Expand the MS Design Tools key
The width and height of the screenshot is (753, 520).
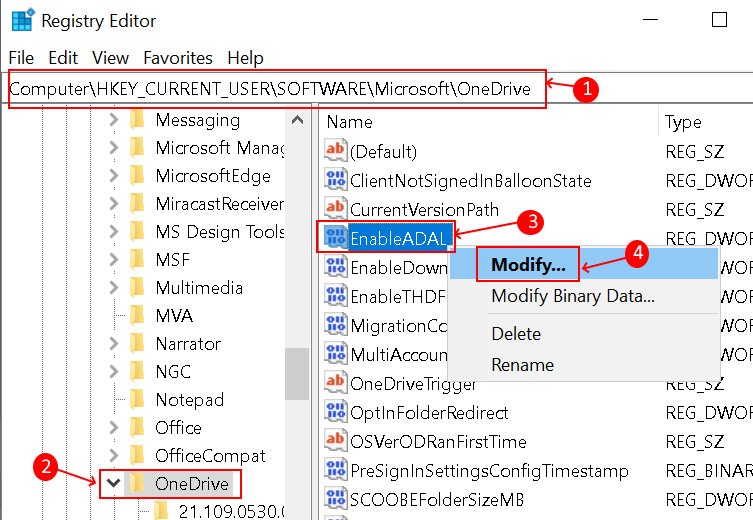[x=113, y=231]
